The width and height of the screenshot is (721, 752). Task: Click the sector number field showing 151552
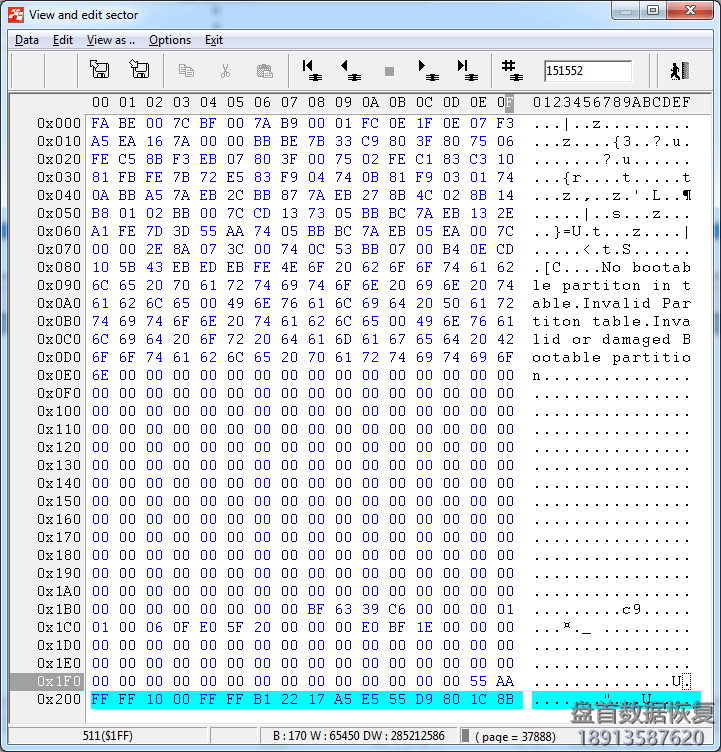(x=588, y=71)
